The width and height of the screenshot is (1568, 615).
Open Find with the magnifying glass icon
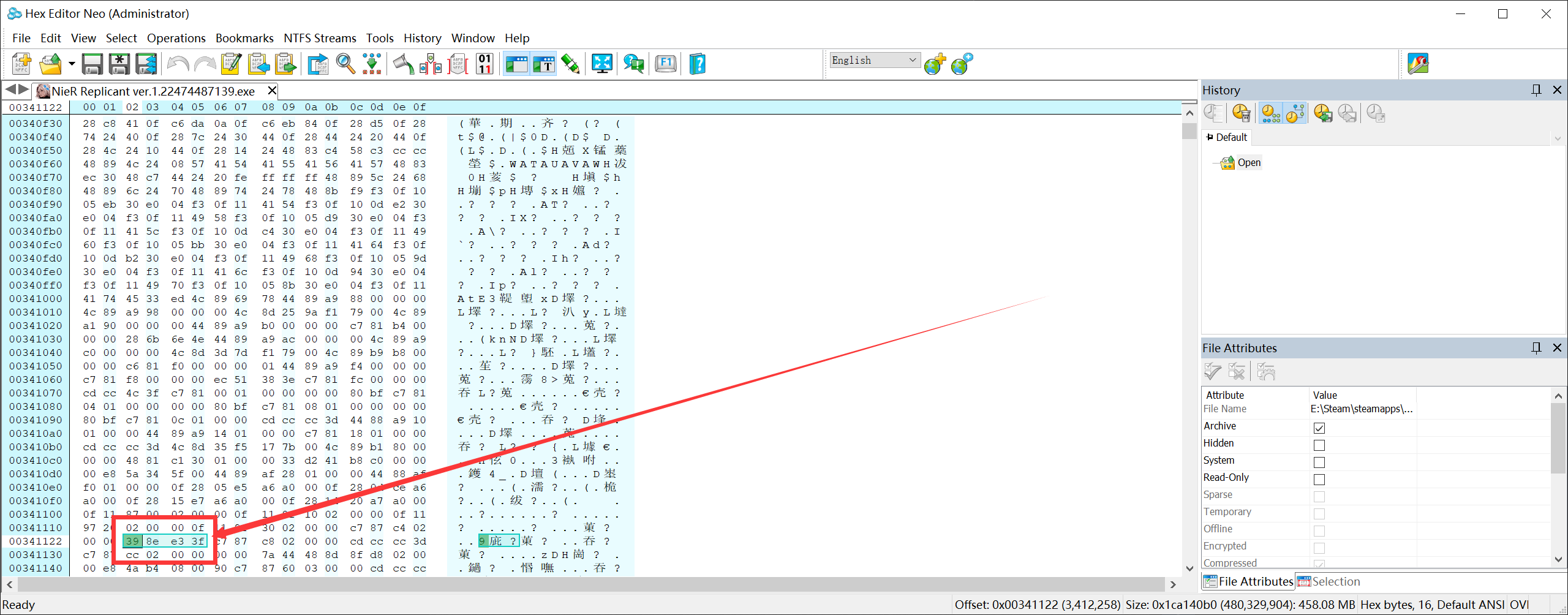(345, 64)
